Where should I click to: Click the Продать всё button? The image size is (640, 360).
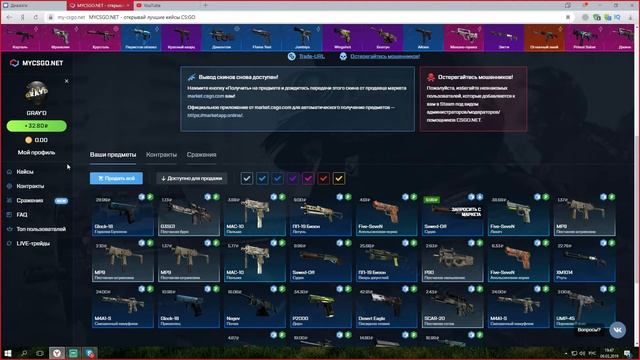pyautogui.click(x=116, y=178)
